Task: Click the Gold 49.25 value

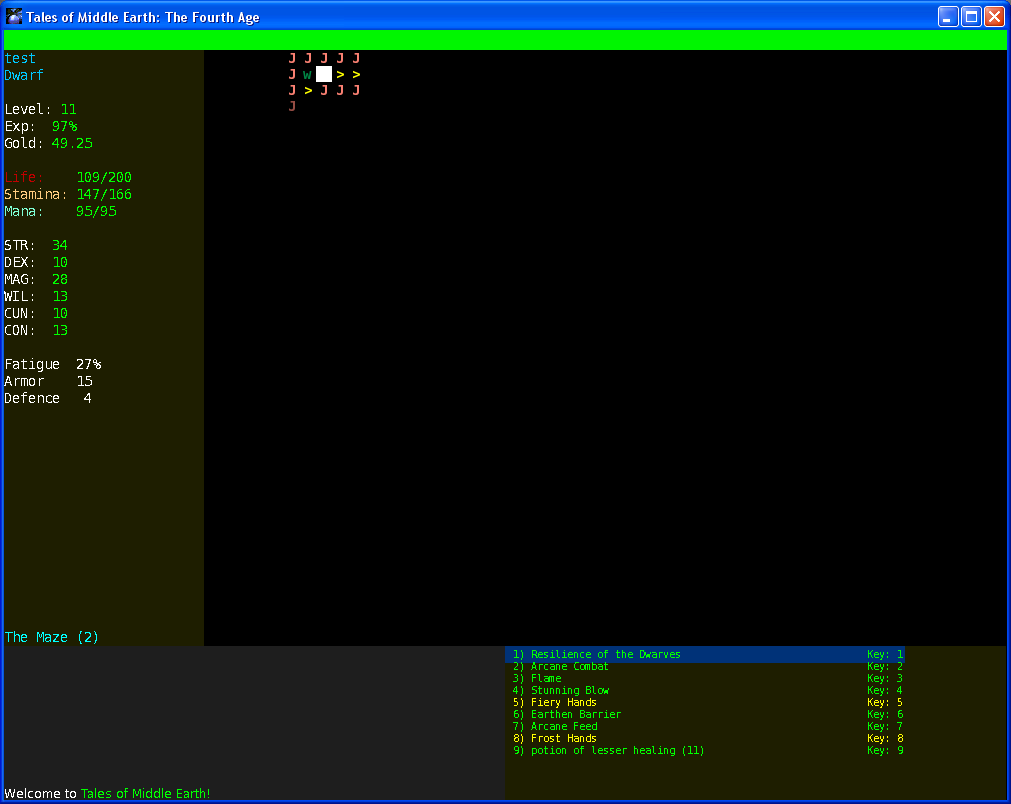Action: pos(72,143)
